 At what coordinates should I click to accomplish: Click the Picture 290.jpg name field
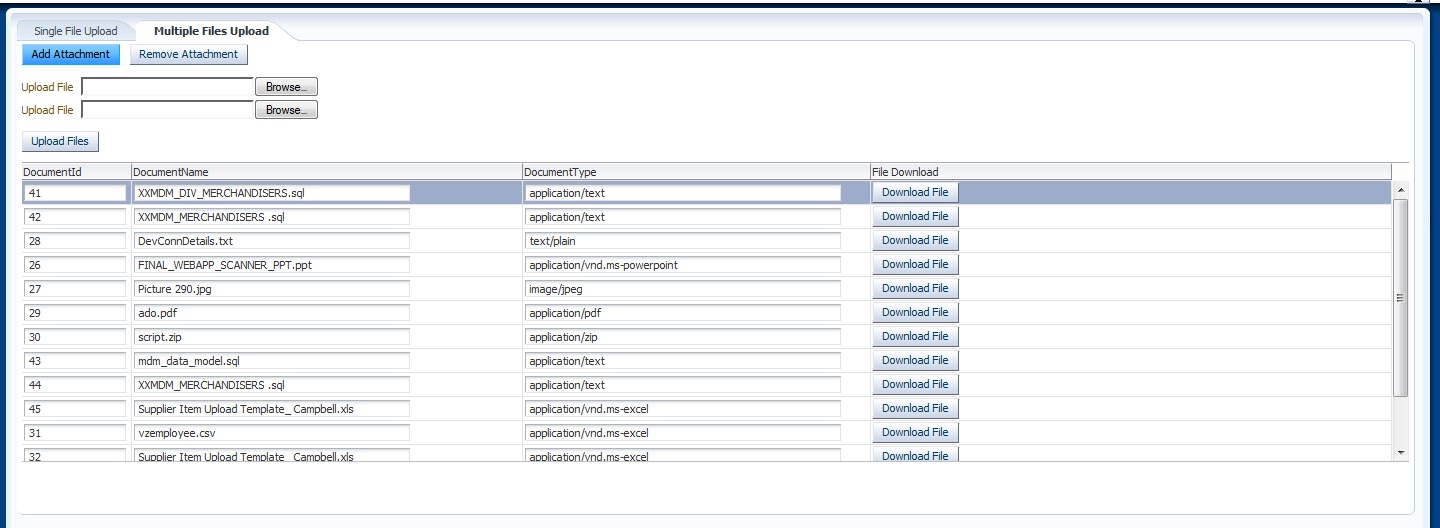coord(272,289)
